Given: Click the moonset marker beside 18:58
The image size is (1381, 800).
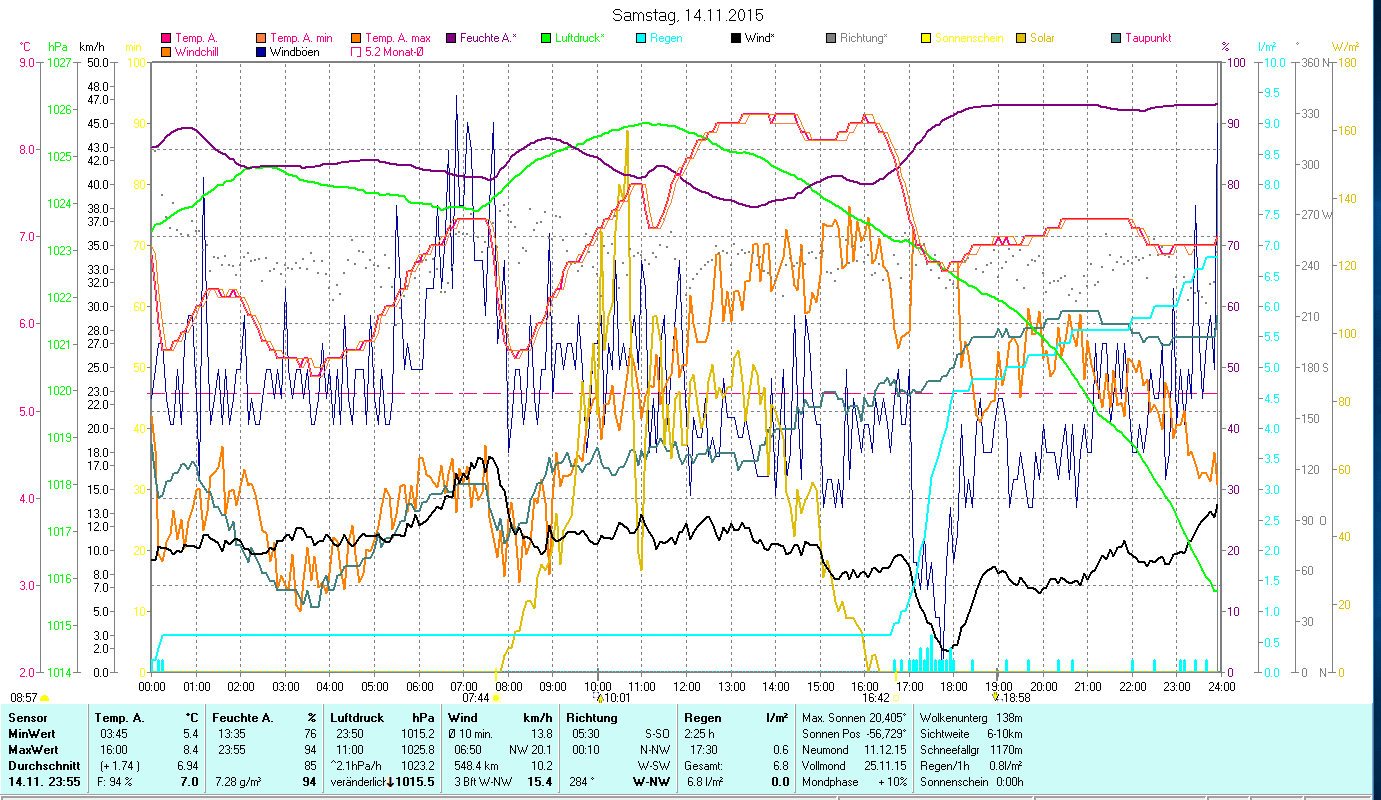Looking at the screenshot, I should [996, 697].
